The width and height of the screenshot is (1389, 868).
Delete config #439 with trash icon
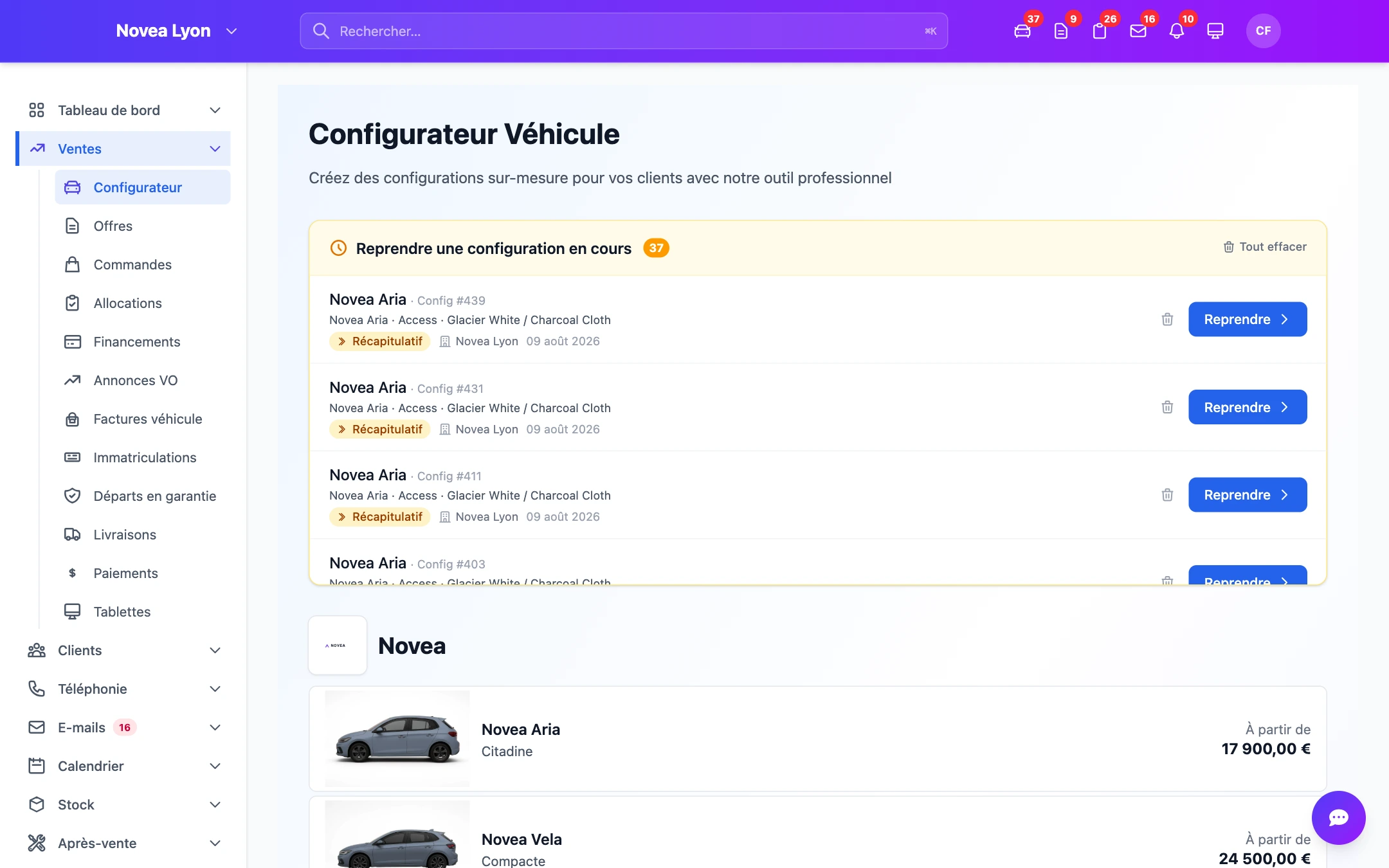coord(1167,320)
